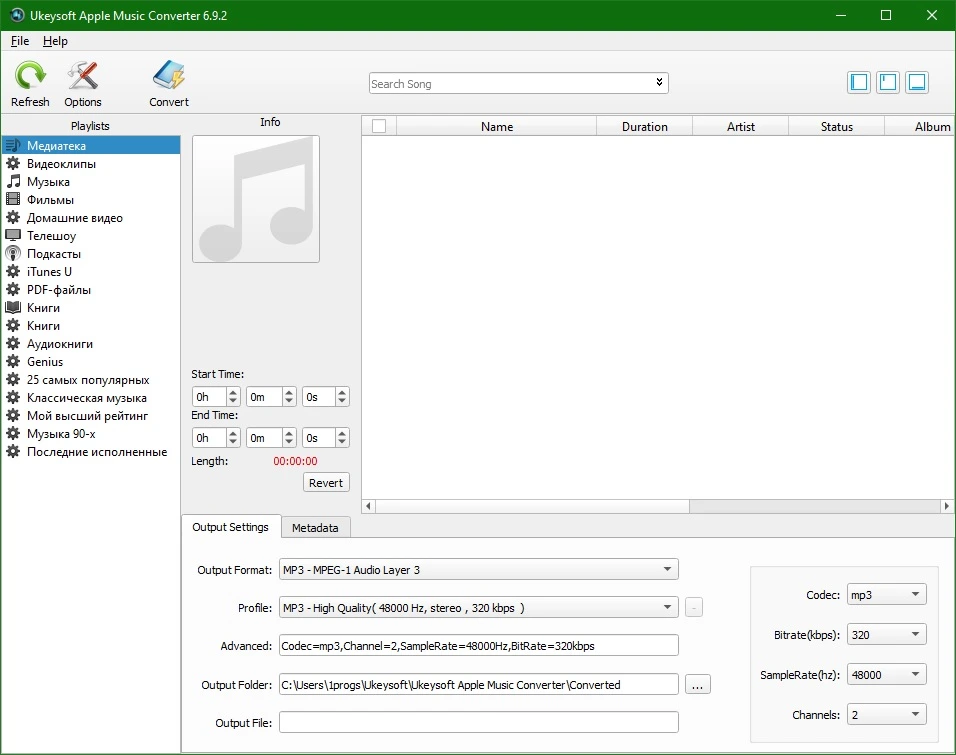The width and height of the screenshot is (956, 755).
Task: Open the Help menu
Action: coord(55,41)
